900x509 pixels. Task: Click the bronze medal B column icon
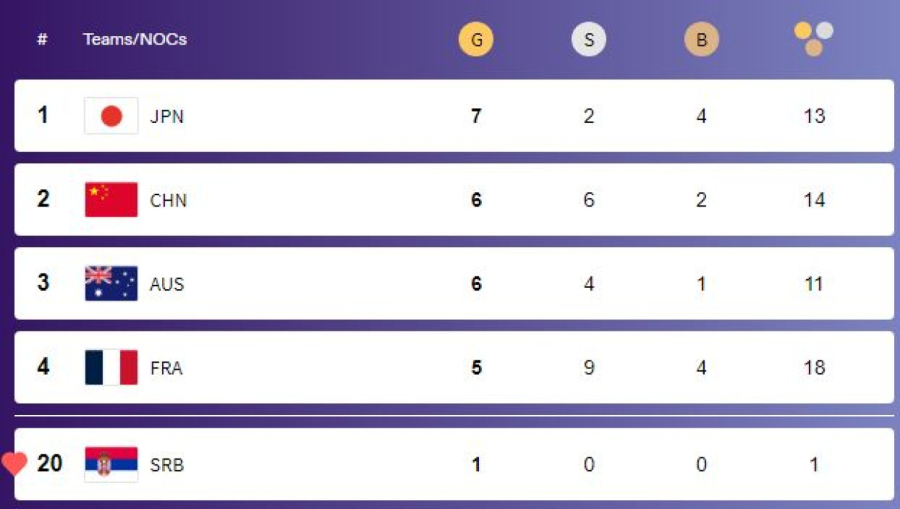pos(701,40)
